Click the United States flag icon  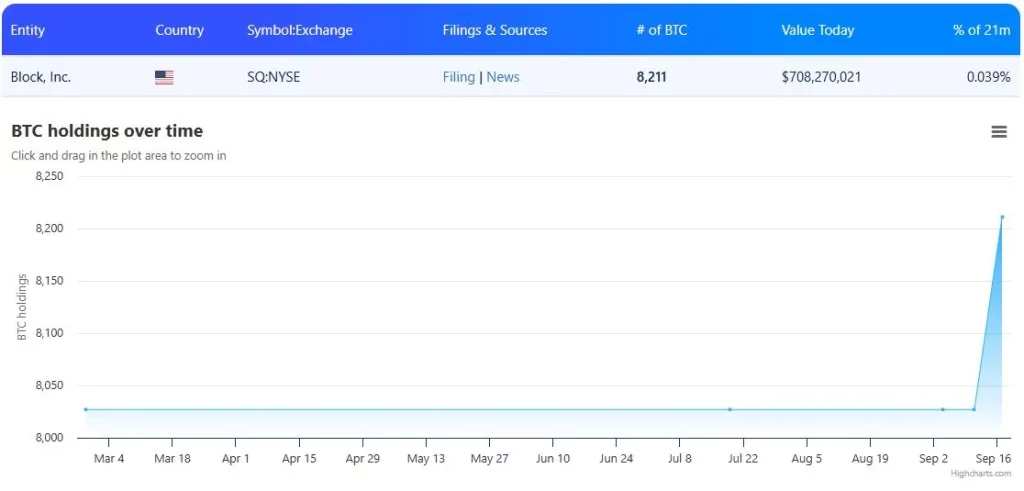[x=164, y=78]
